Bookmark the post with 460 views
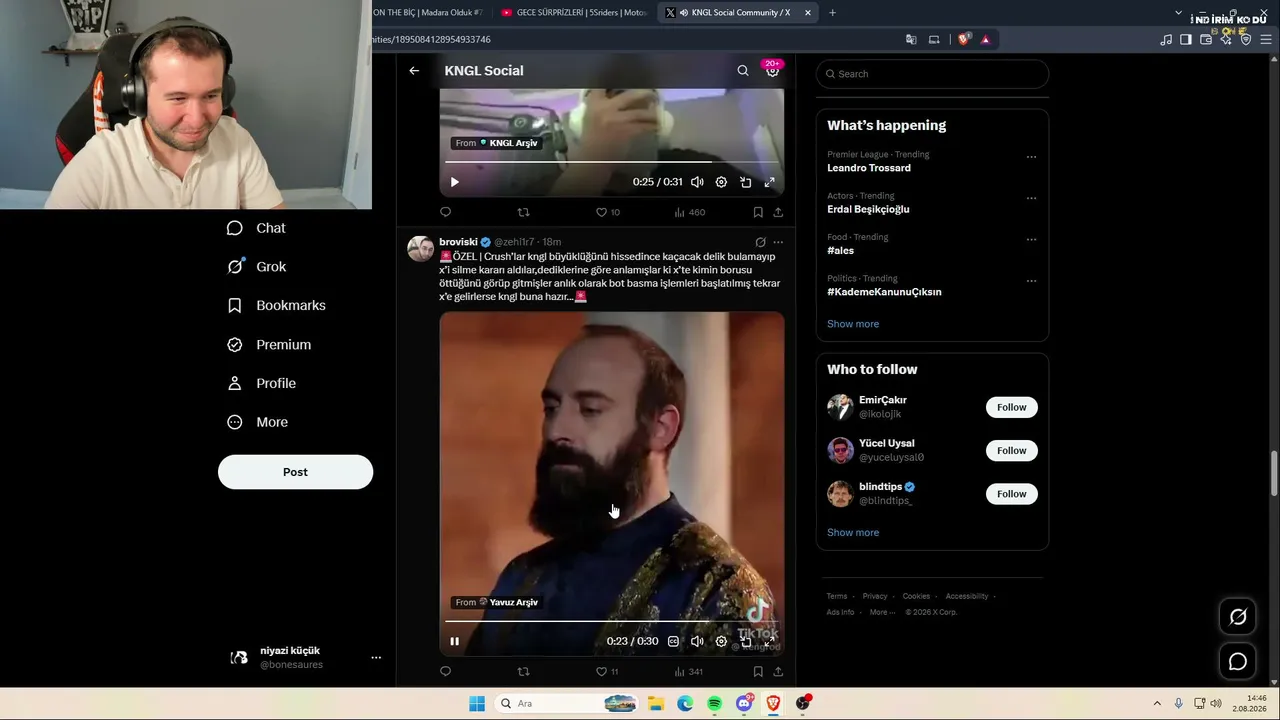This screenshot has height=720, width=1280. (x=758, y=212)
